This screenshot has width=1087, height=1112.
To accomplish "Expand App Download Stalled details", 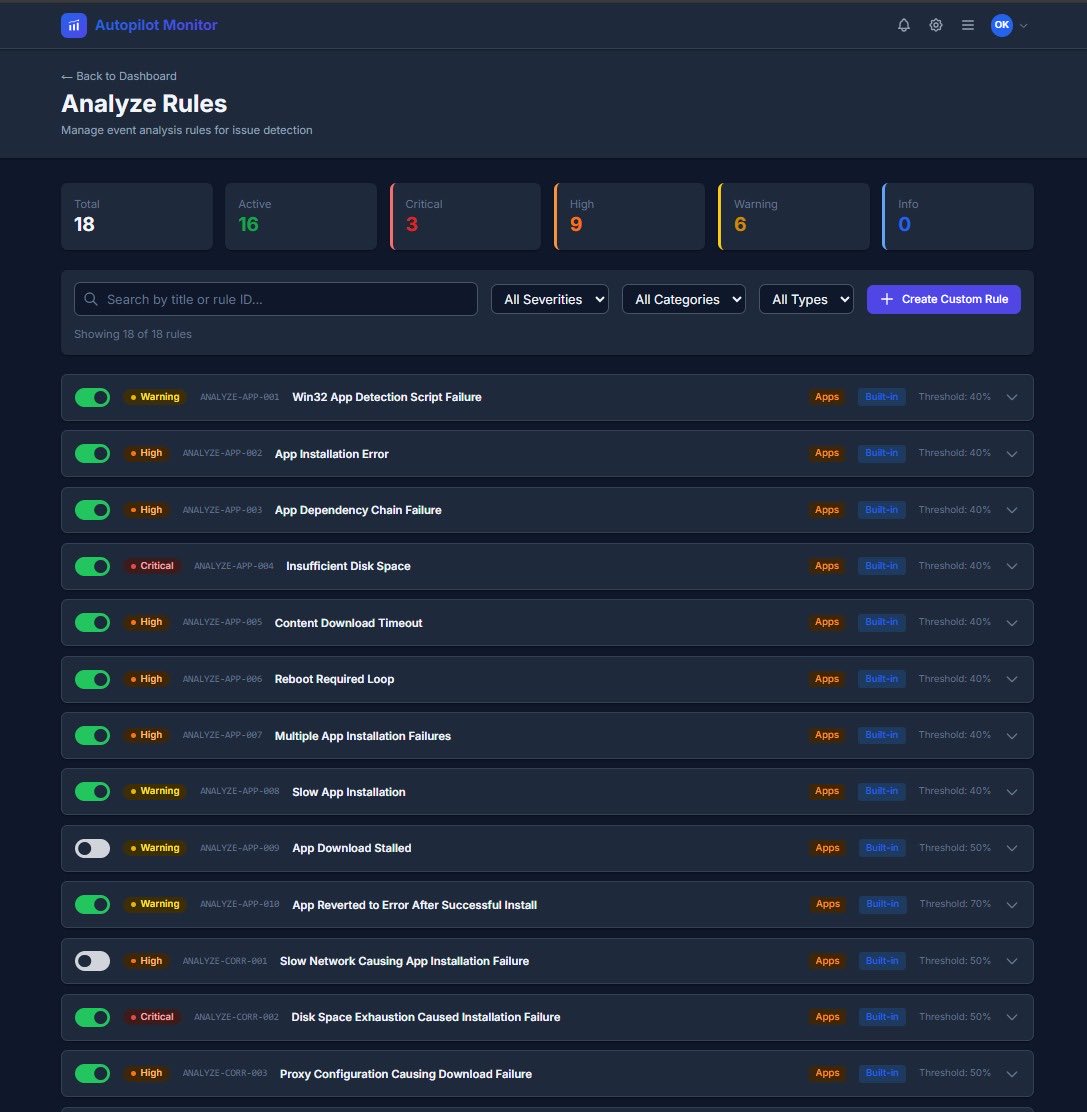I will (1012, 848).
